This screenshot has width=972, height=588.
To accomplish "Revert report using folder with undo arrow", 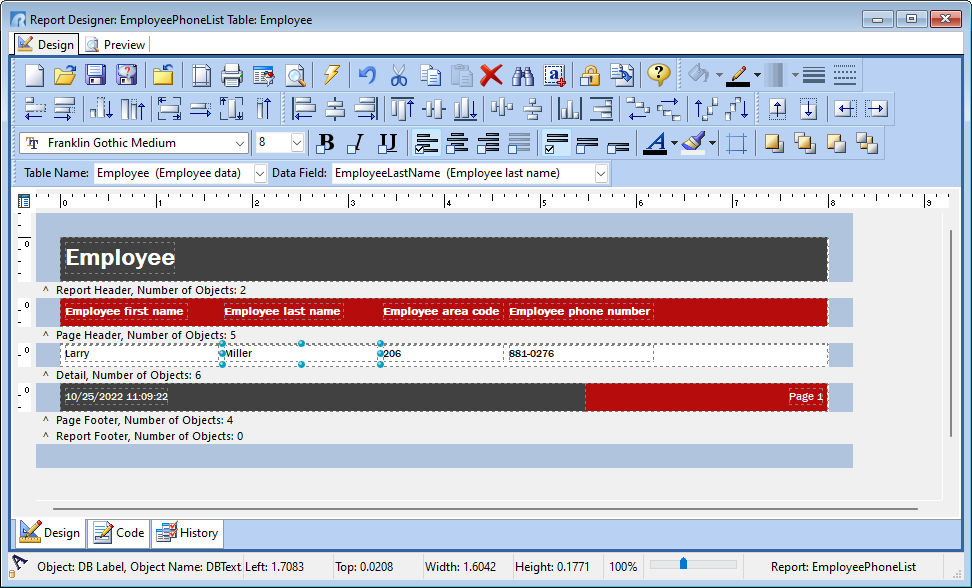I will click(x=163, y=75).
